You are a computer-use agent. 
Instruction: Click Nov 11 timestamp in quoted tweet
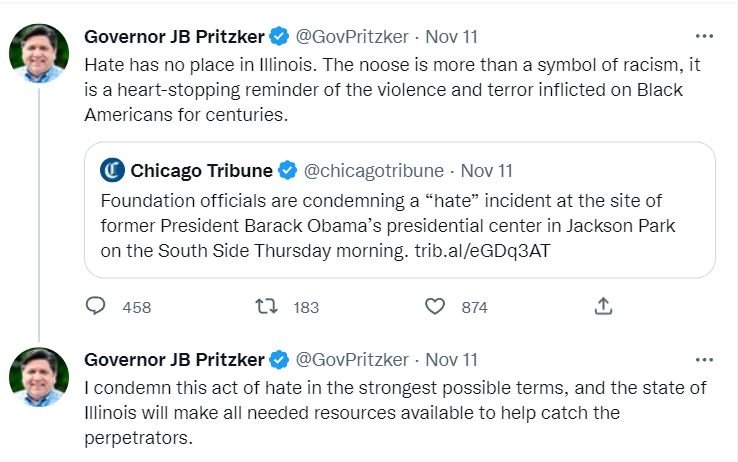click(487, 169)
